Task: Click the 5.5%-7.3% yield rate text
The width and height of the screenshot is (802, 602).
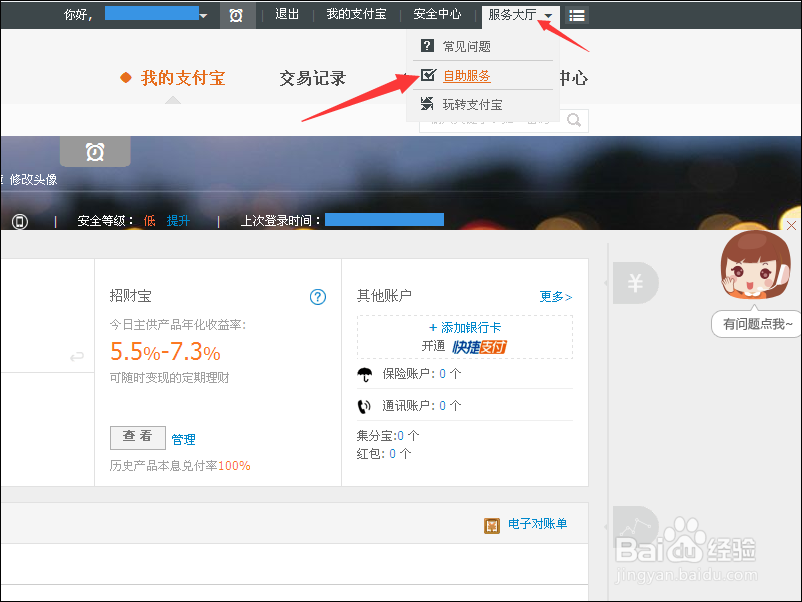Action: [x=165, y=352]
